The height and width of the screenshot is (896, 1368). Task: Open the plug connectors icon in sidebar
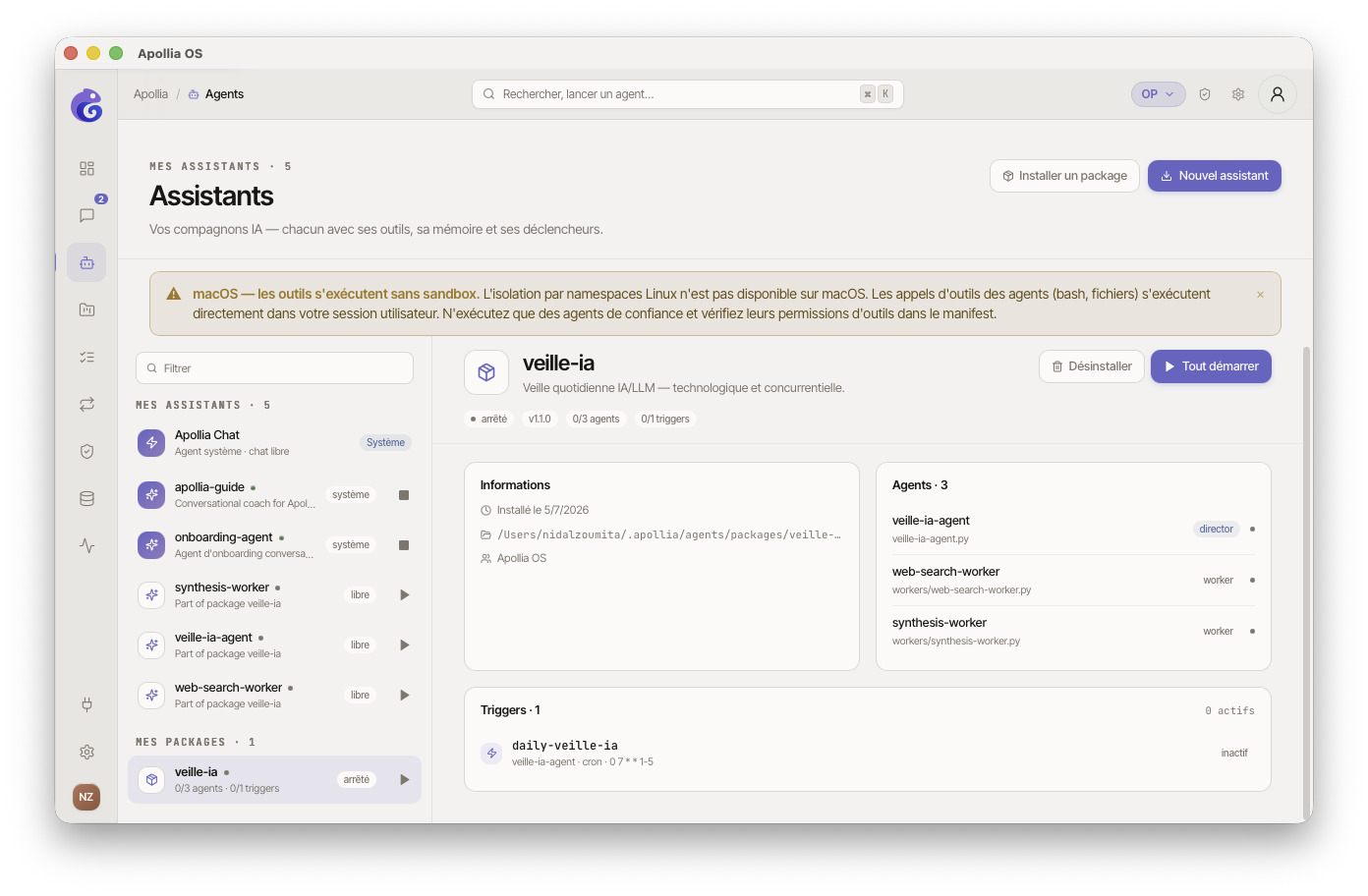pos(86,704)
